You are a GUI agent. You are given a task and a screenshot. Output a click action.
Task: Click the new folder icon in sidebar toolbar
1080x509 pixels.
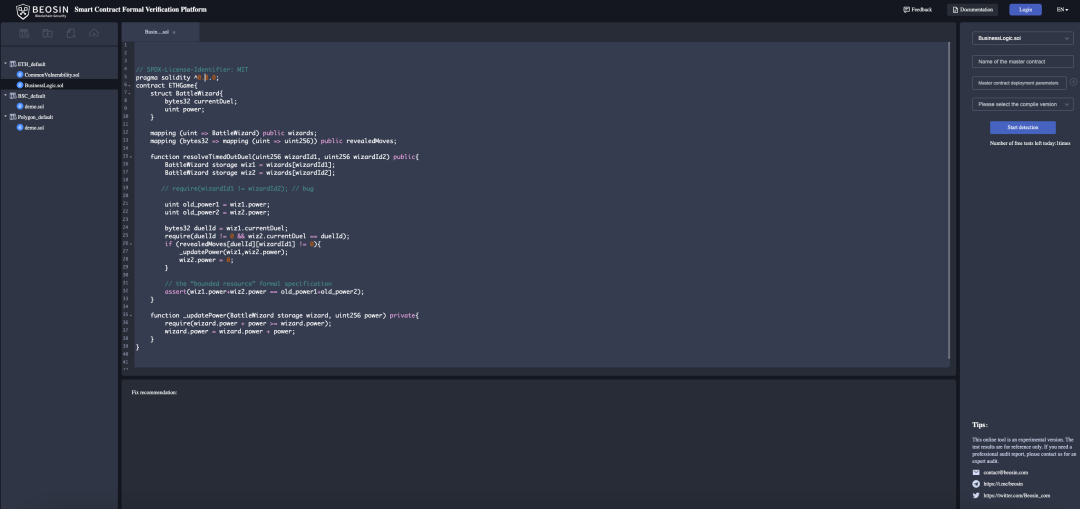tap(47, 33)
